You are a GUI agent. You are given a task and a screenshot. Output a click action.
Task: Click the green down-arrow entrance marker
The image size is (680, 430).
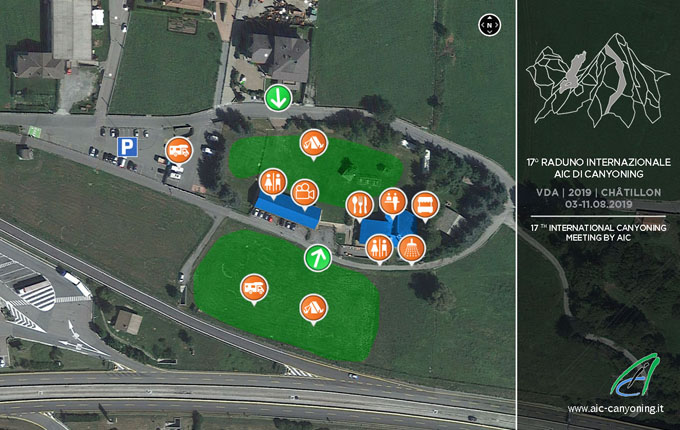tap(278, 98)
